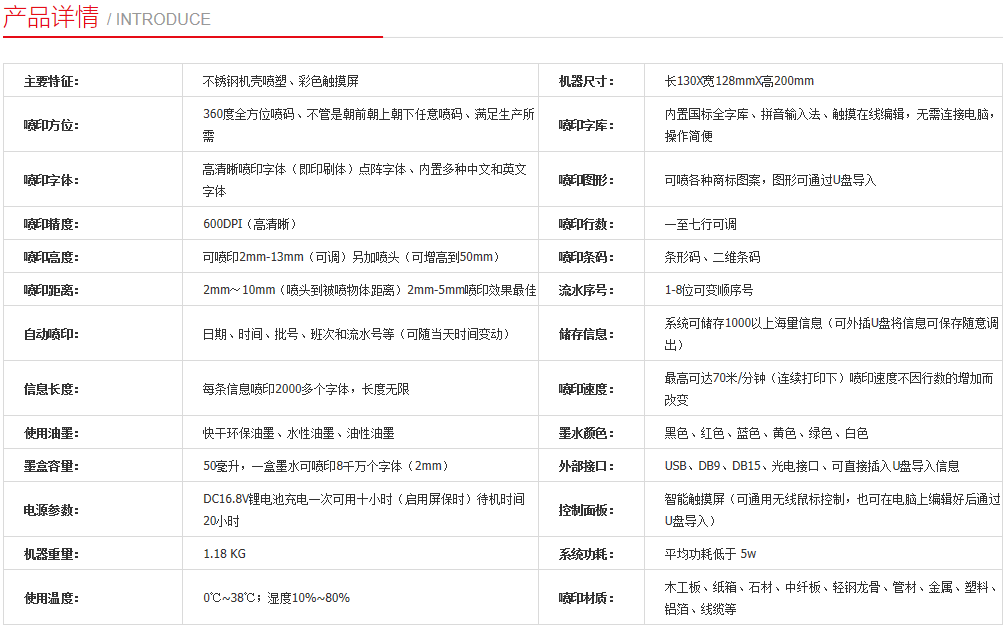Click the 控制面板 label
1004x627 pixels.
tap(586, 510)
